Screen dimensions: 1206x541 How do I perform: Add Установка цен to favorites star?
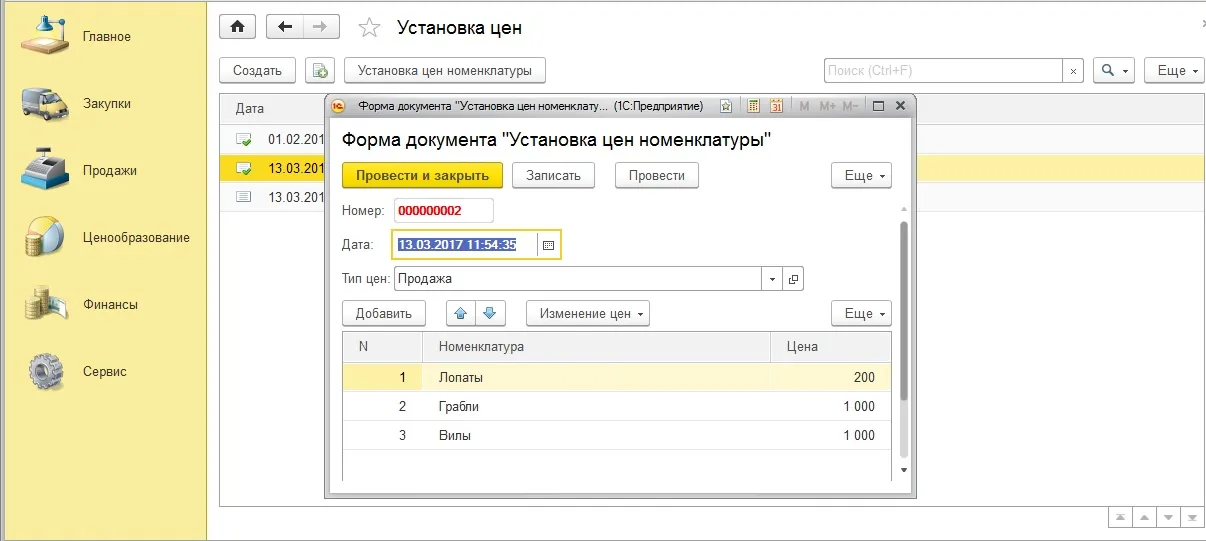[x=369, y=28]
